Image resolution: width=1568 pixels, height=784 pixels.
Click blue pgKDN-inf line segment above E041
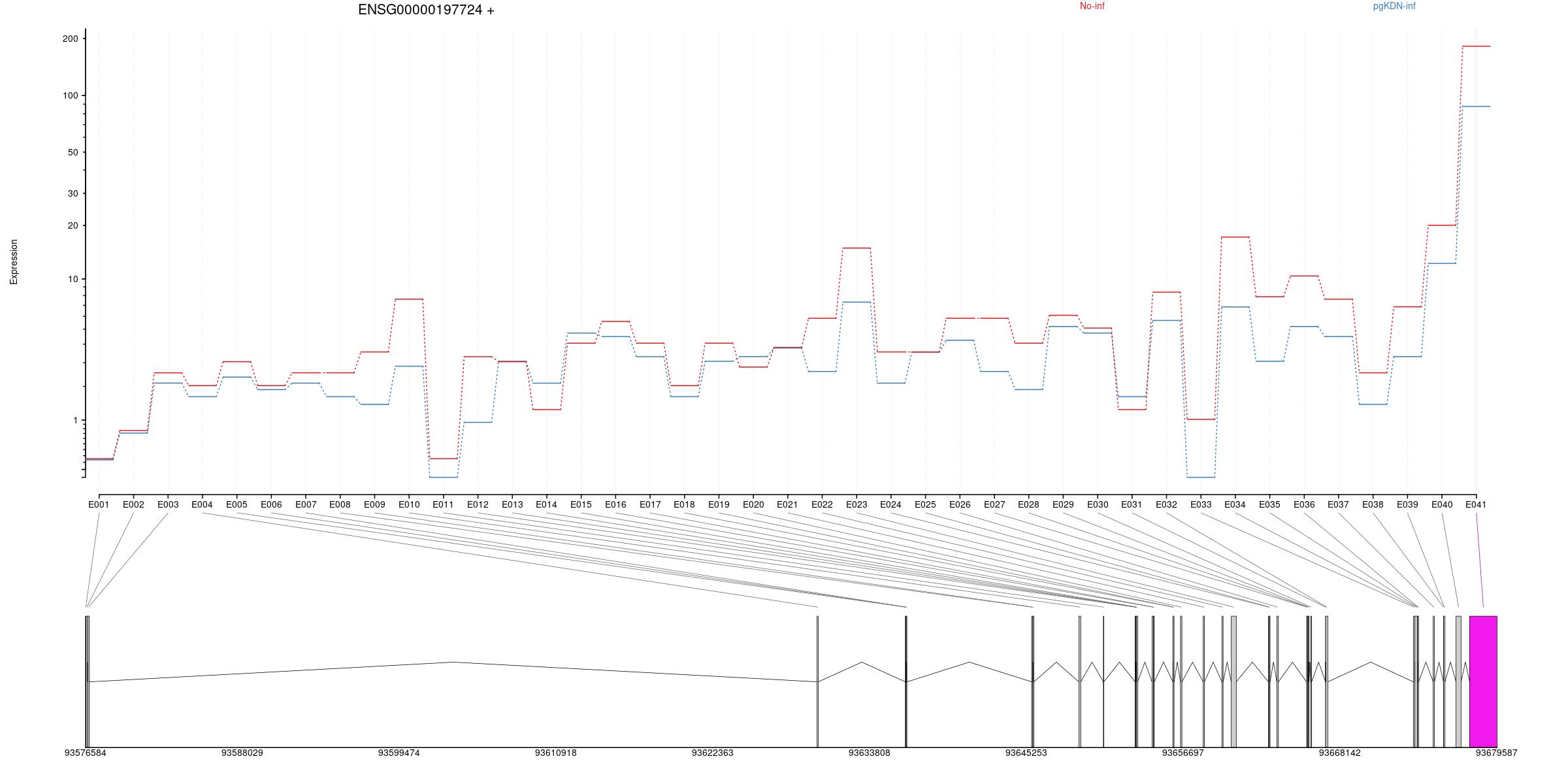[1476, 106]
